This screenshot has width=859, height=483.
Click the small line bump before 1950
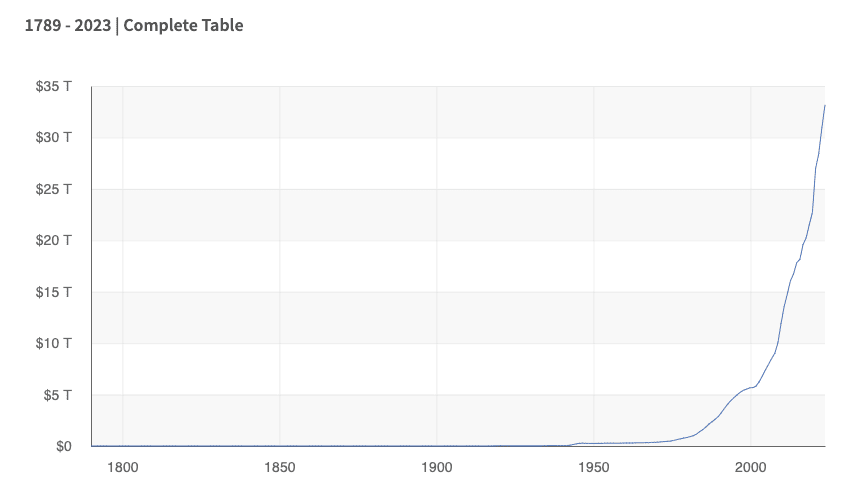pos(580,443)
